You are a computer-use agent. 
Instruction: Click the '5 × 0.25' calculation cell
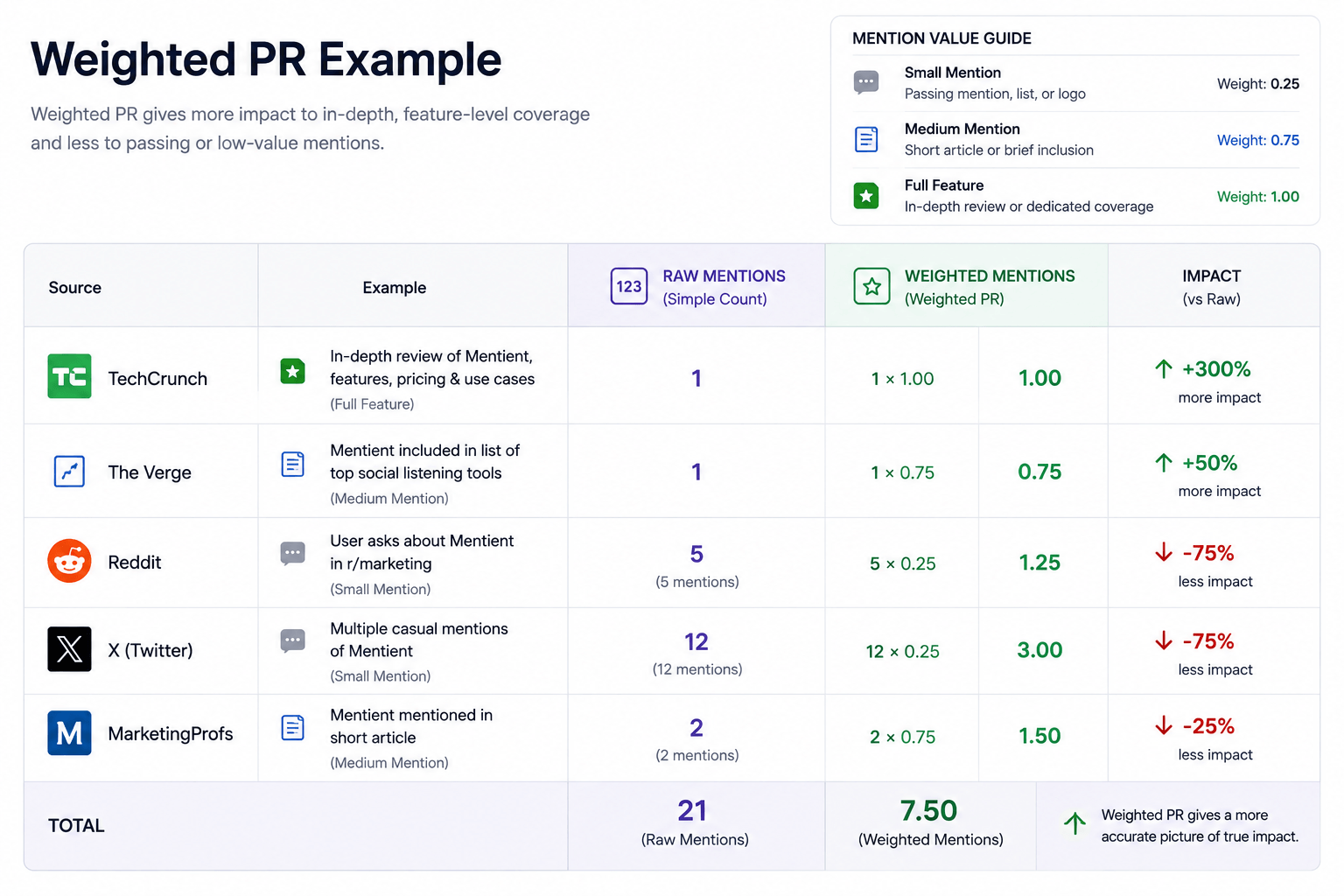[x=902, y=563]
